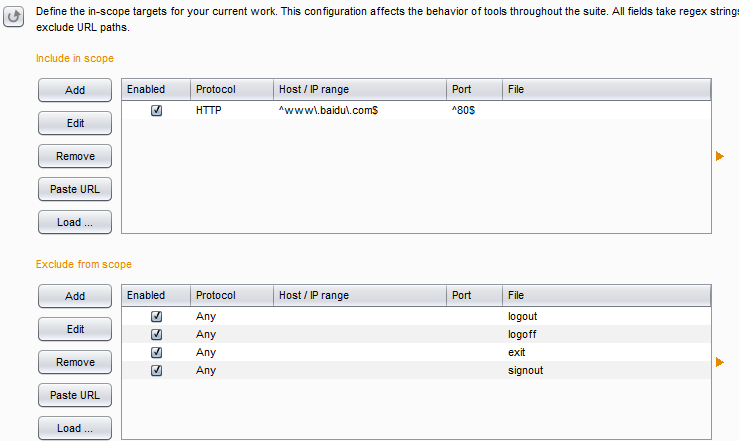This screenshot has width=739, height=441.
Task: Load include scope rules from file
Action: pos(75,222)
